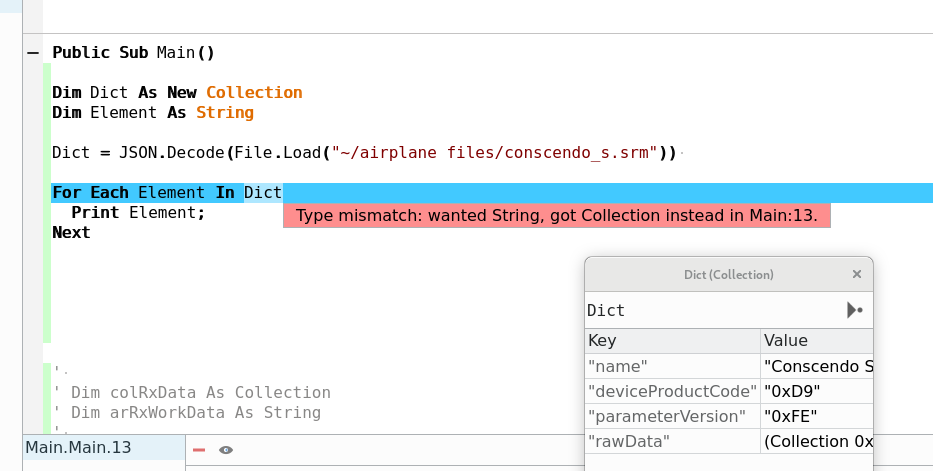Screen dimensions: 933x471
Task: Click the Dict (Collection) title bar
Action: 727,274
